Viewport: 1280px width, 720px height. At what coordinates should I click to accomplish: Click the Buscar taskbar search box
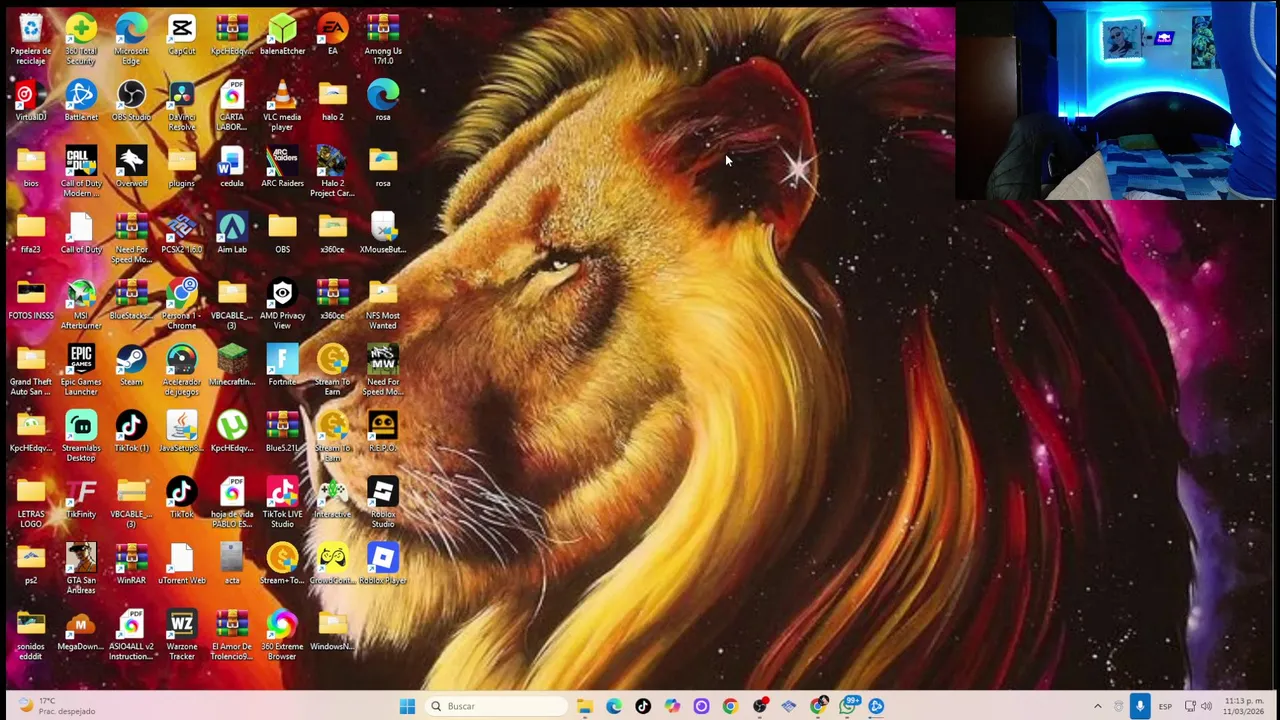coord(495,706)
